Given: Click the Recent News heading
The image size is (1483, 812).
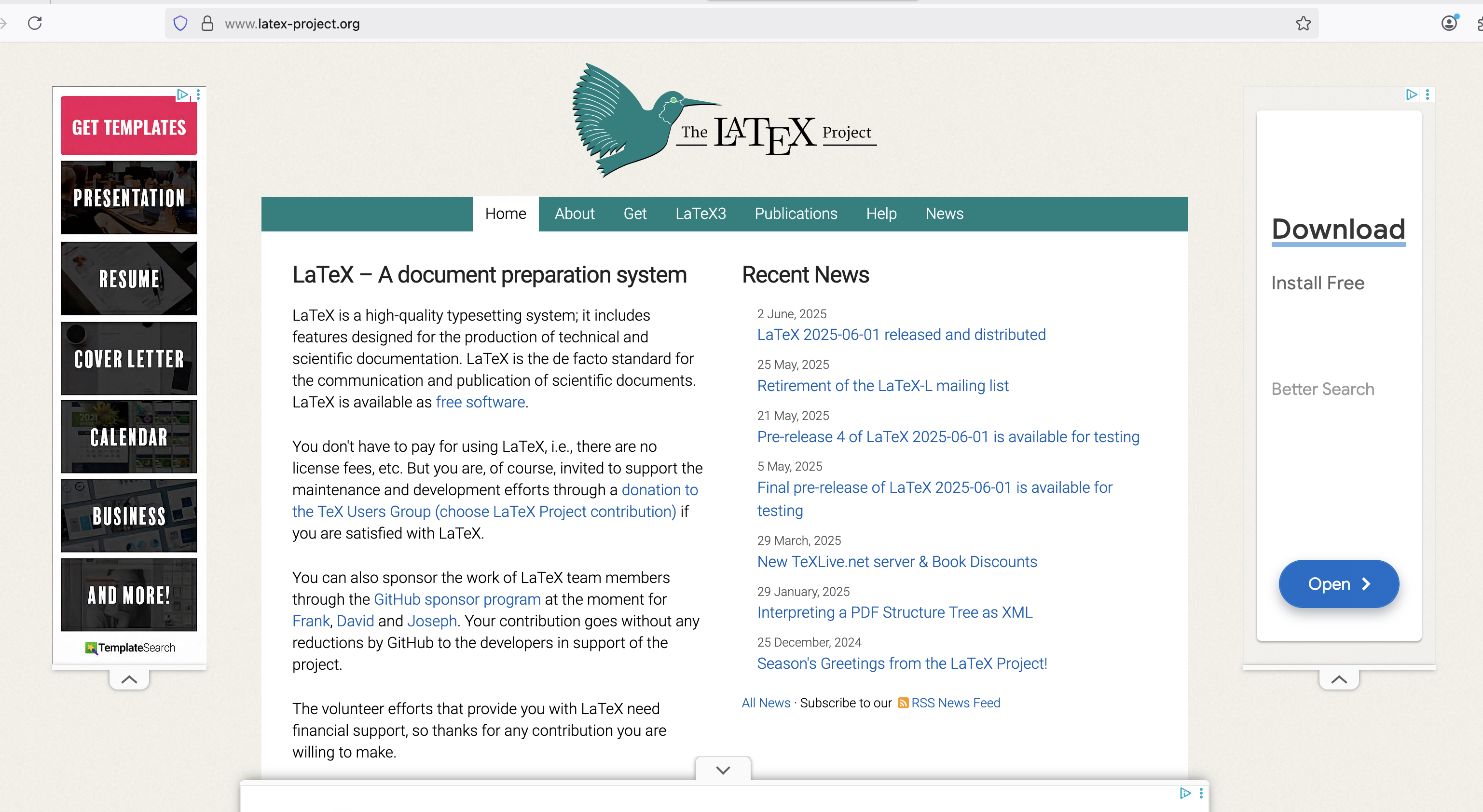Looking at the screenshot, I should click(x=805, y=274).
